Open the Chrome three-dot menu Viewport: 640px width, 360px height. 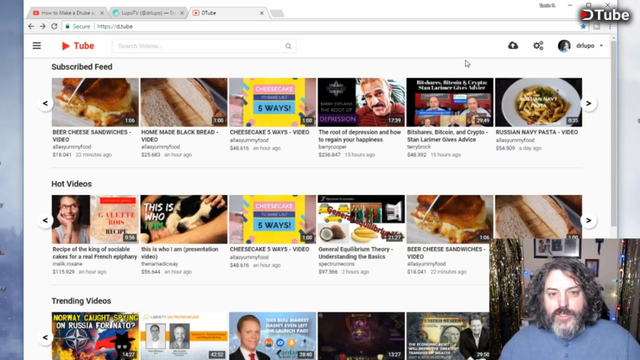coord(610,27)
